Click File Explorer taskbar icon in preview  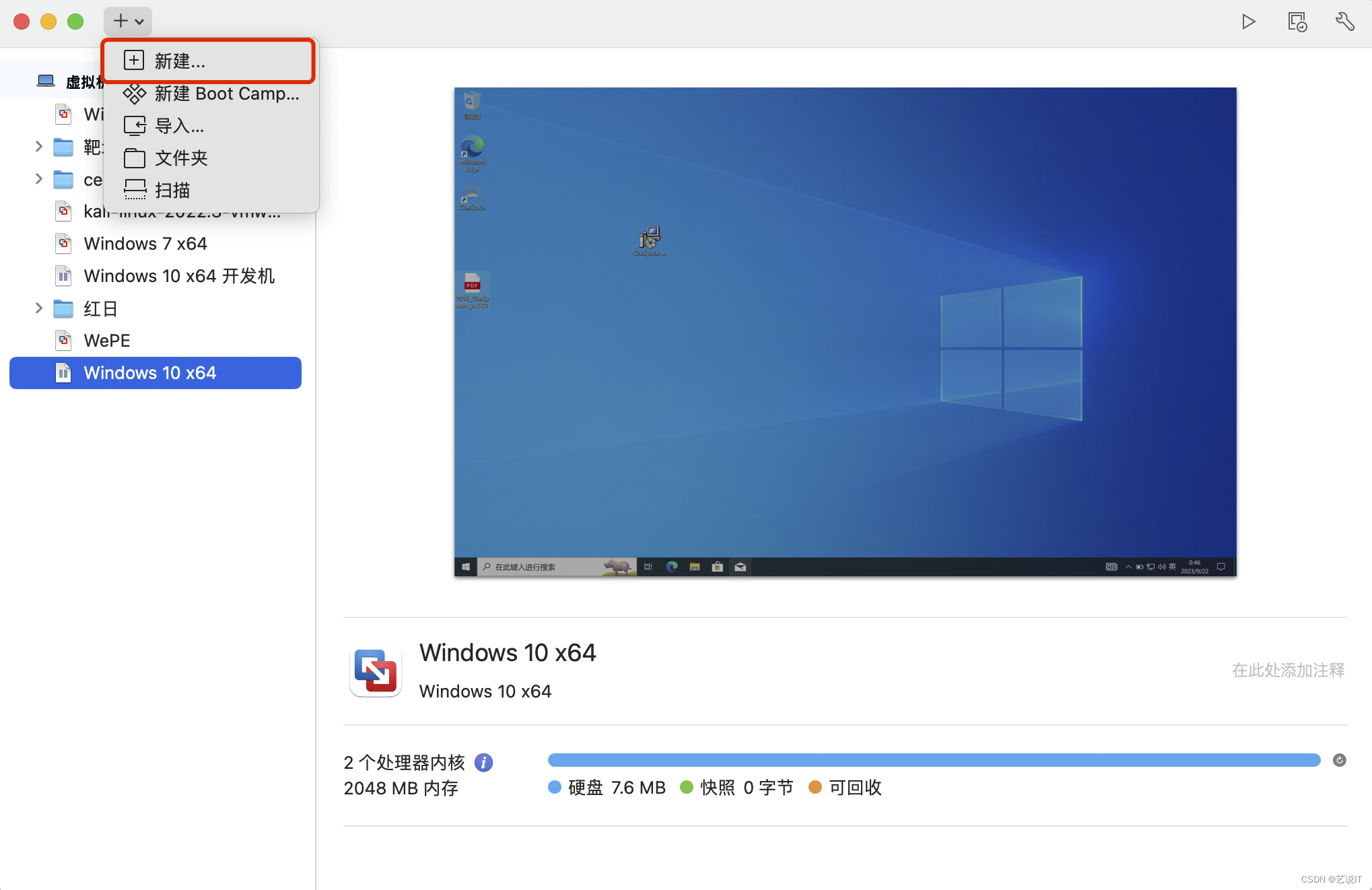point(695,567)
